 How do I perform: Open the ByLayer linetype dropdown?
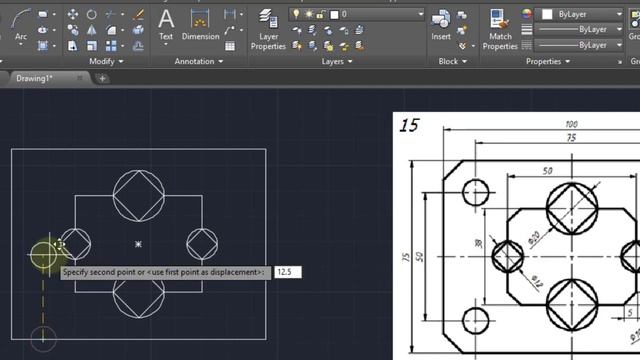point(619,45)
